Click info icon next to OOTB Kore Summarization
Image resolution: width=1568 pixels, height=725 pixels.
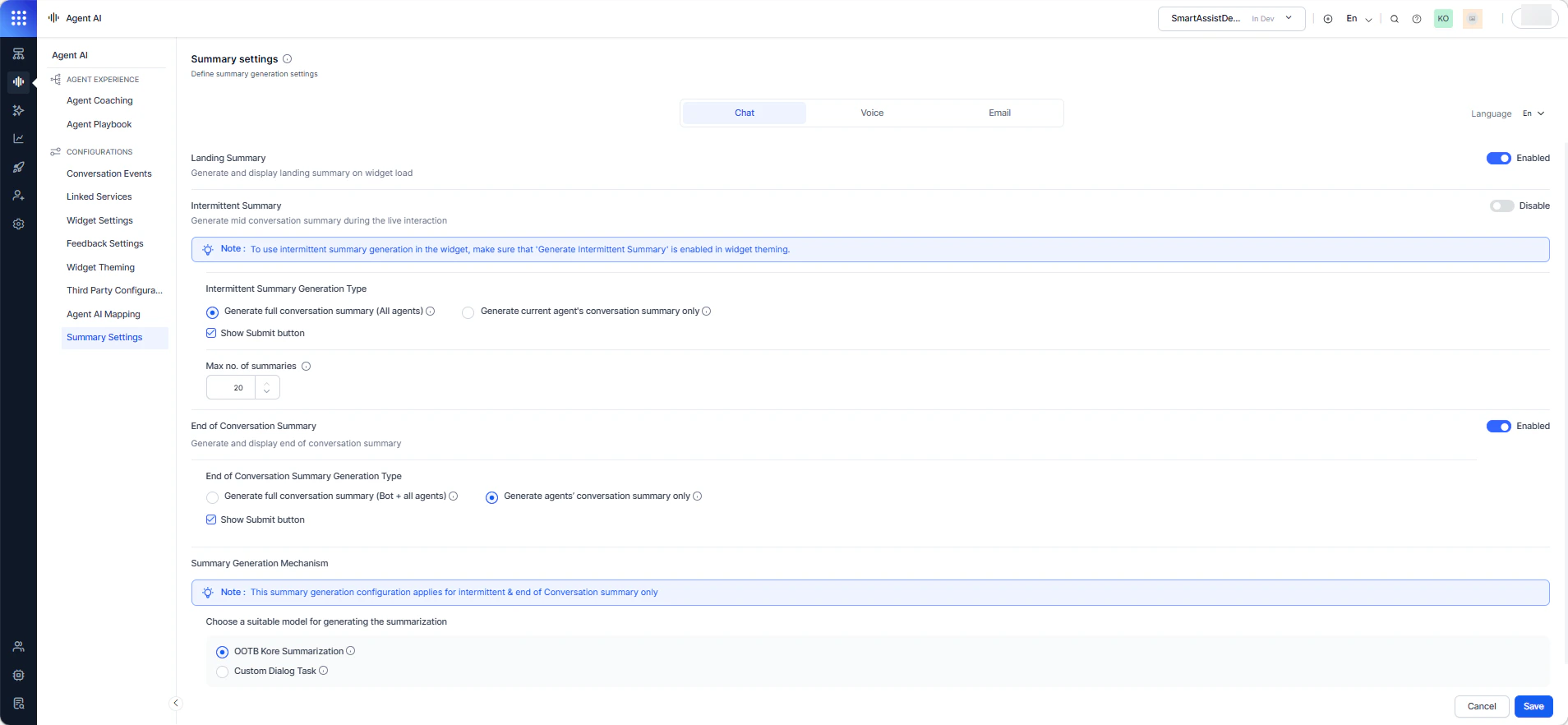[351, 651]
